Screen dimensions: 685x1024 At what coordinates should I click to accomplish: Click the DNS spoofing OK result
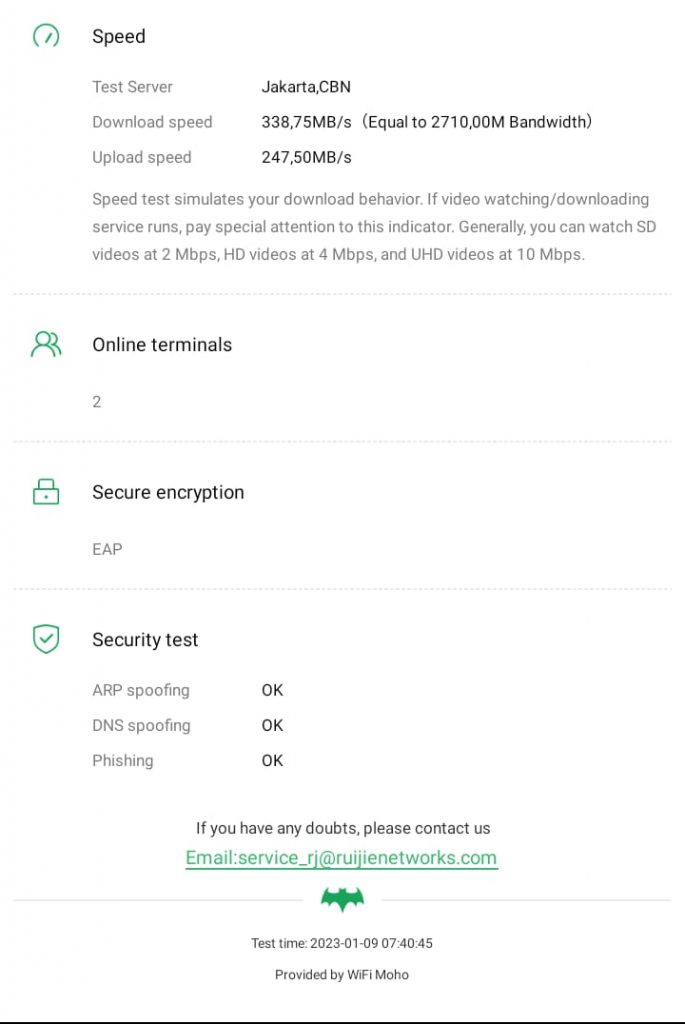click(272, 725)
